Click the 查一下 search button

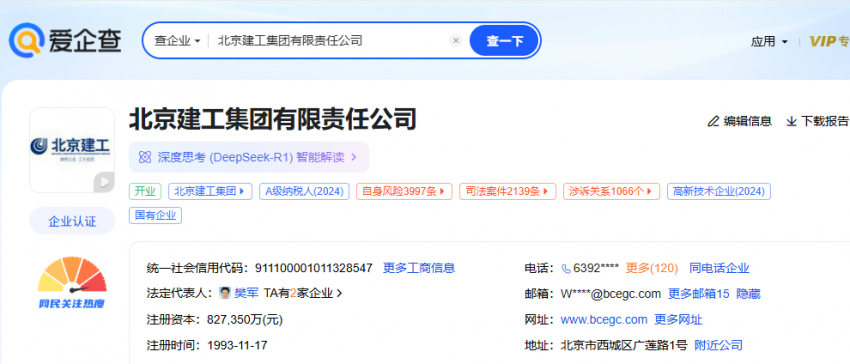(x=504, y=41)
